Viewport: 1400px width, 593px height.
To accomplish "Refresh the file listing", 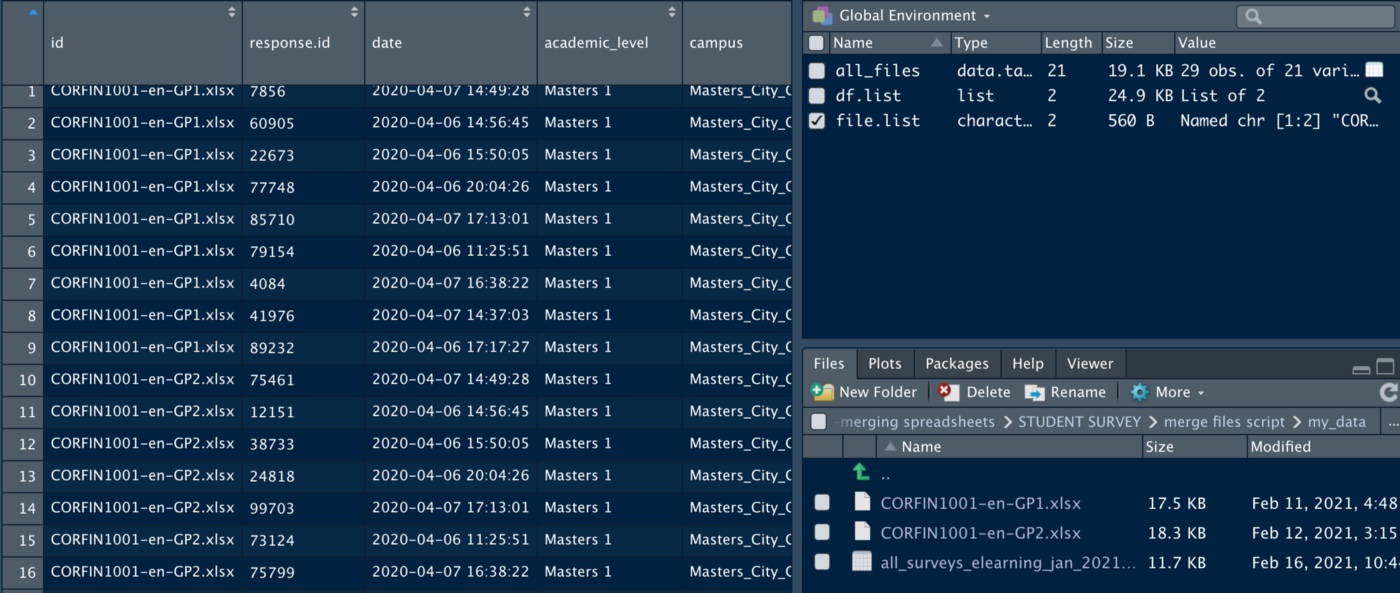I will click(1388, 392).
